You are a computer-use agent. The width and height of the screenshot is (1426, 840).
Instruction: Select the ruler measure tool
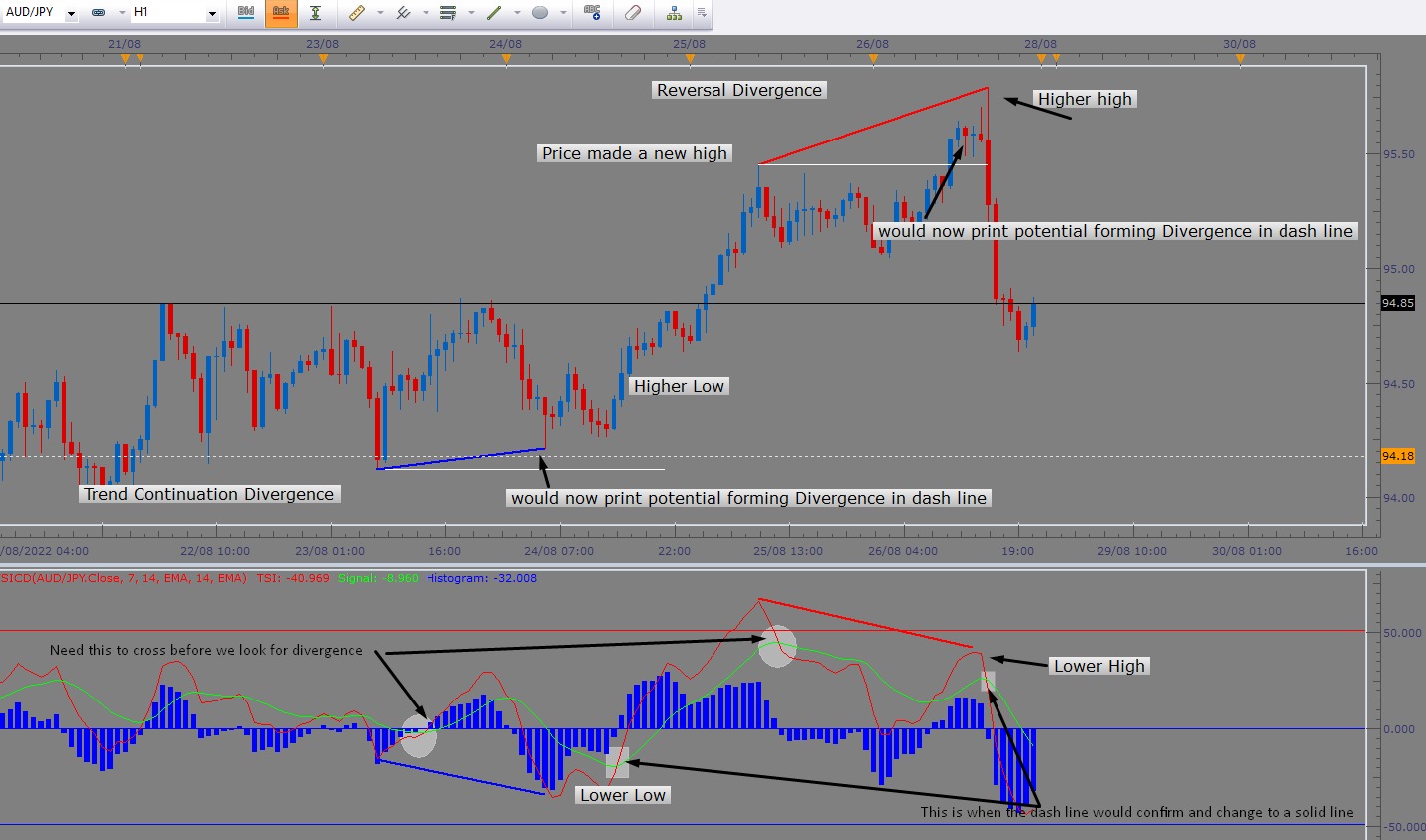coord(356,13)
